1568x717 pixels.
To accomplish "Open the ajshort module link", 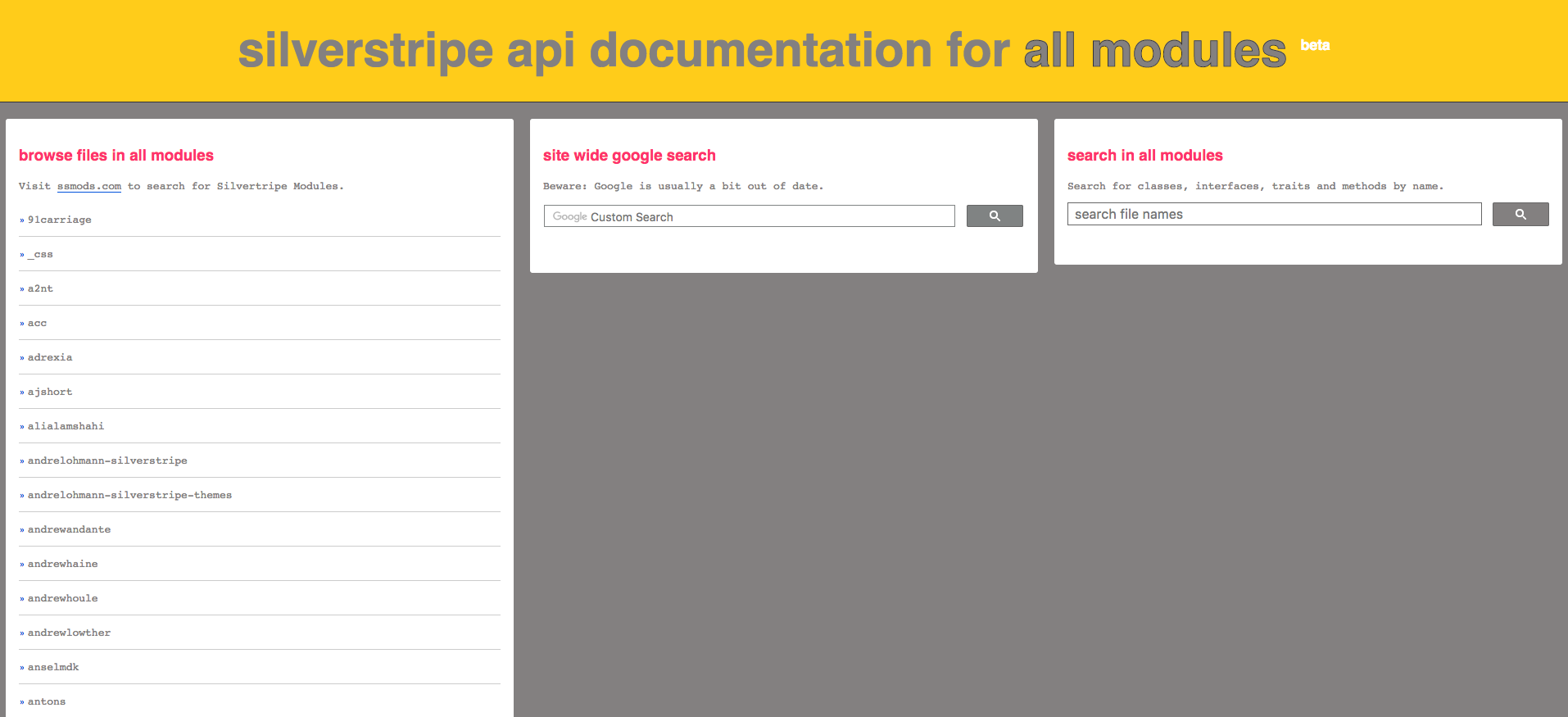I will tap(50, 392).
